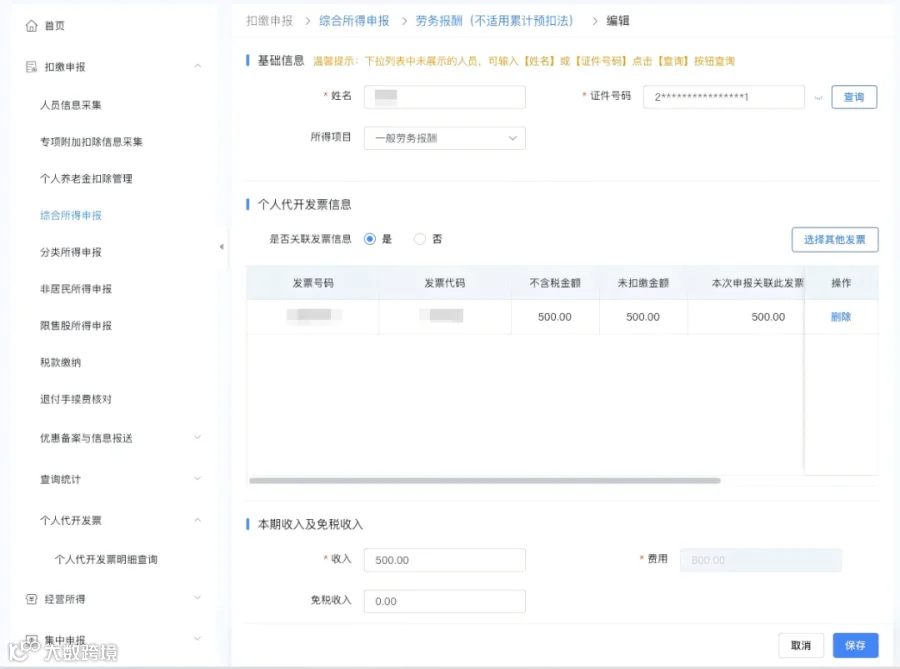Select the 是 radio for linking invoice info
The height and width of the screenshot is (669, 900).
pyautogui.click(x=370, y=239)
